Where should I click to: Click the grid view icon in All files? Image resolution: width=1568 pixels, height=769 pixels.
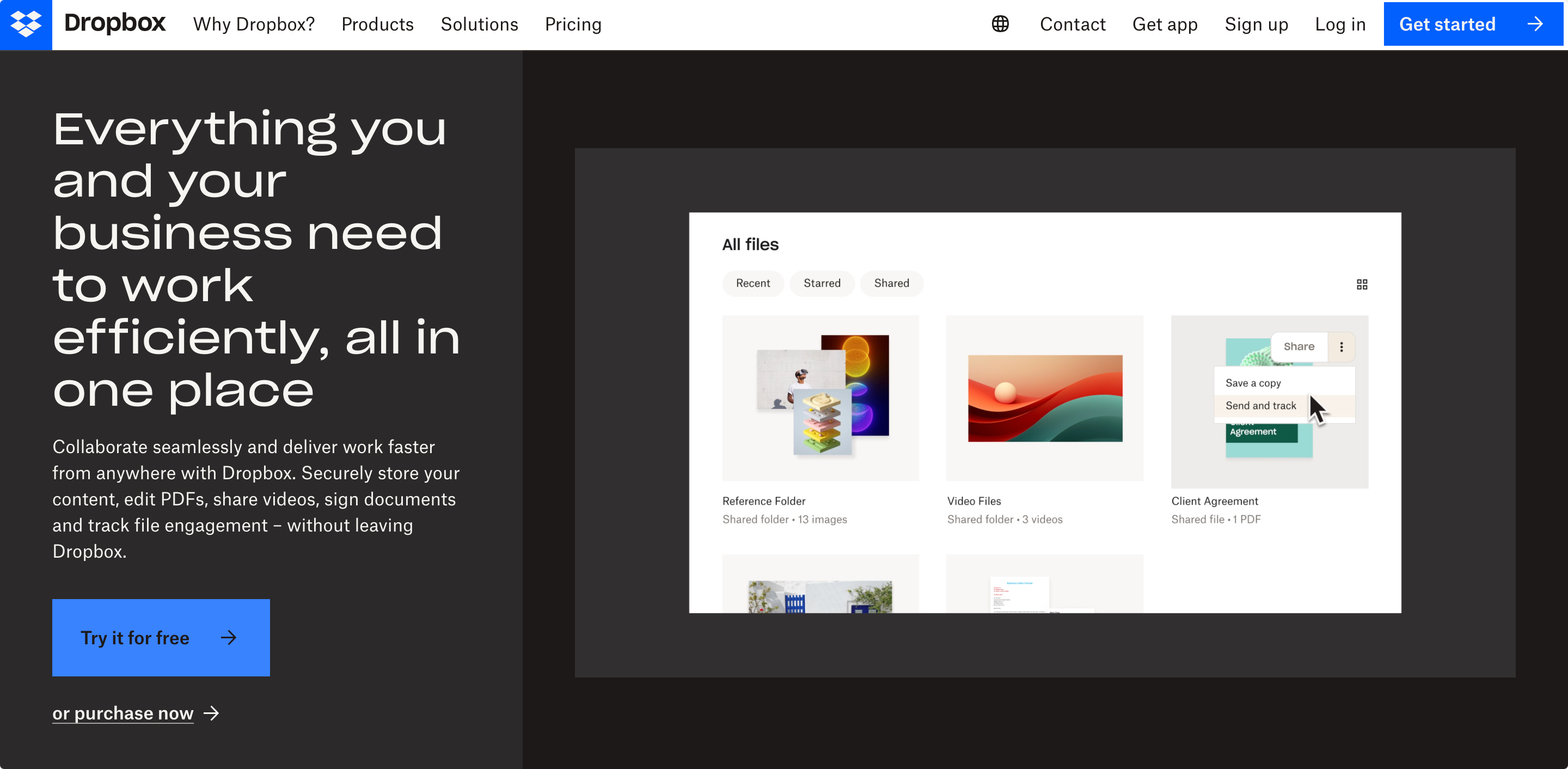(x=1362, y=284)
